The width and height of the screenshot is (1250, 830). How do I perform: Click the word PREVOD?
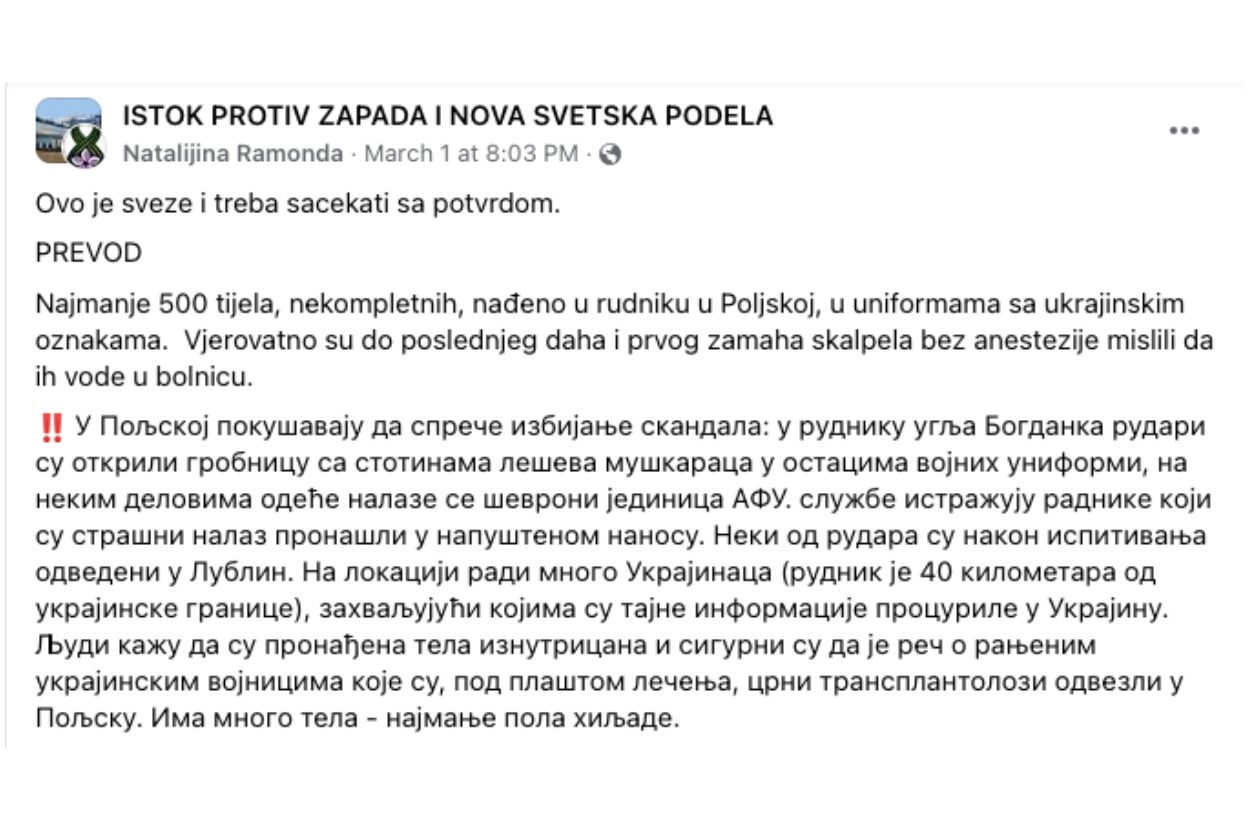[x=88, y=253]
